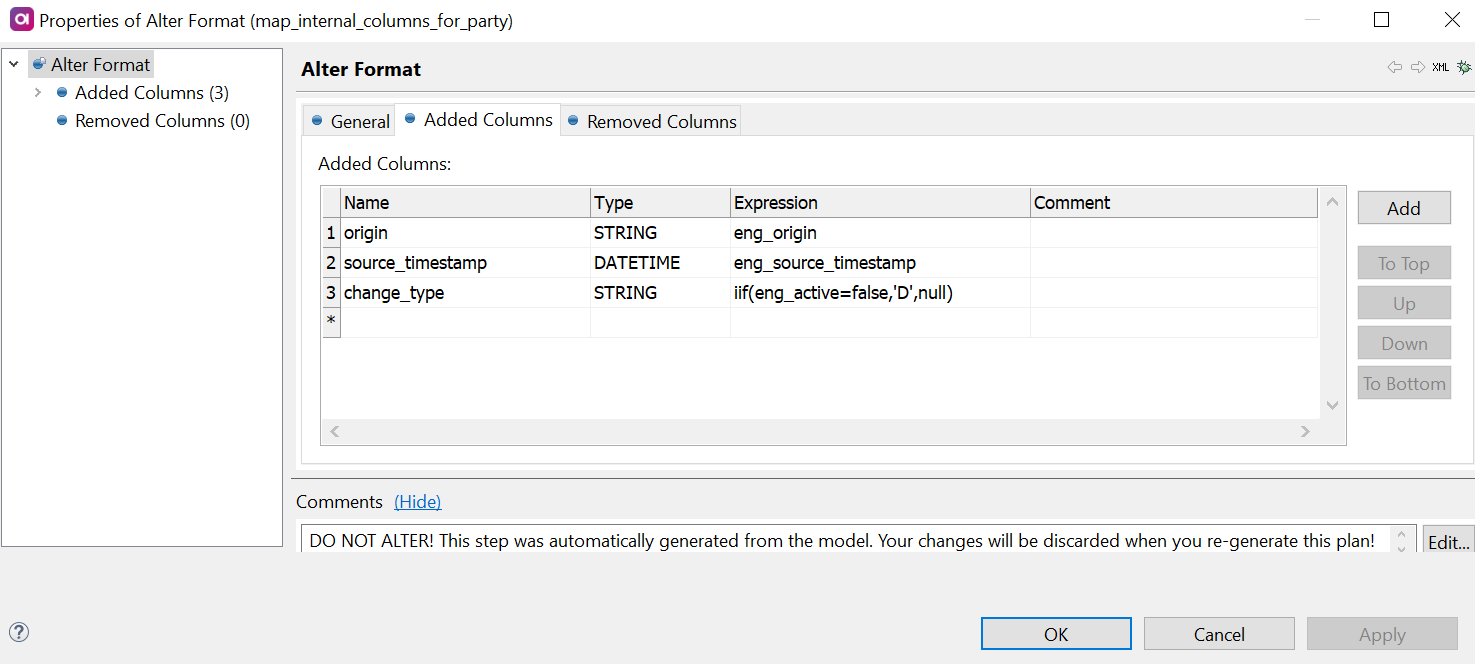This screenshot has width=1475, height=664.
Task: Cancel the properties dialog
Action: click(1219, 634)
